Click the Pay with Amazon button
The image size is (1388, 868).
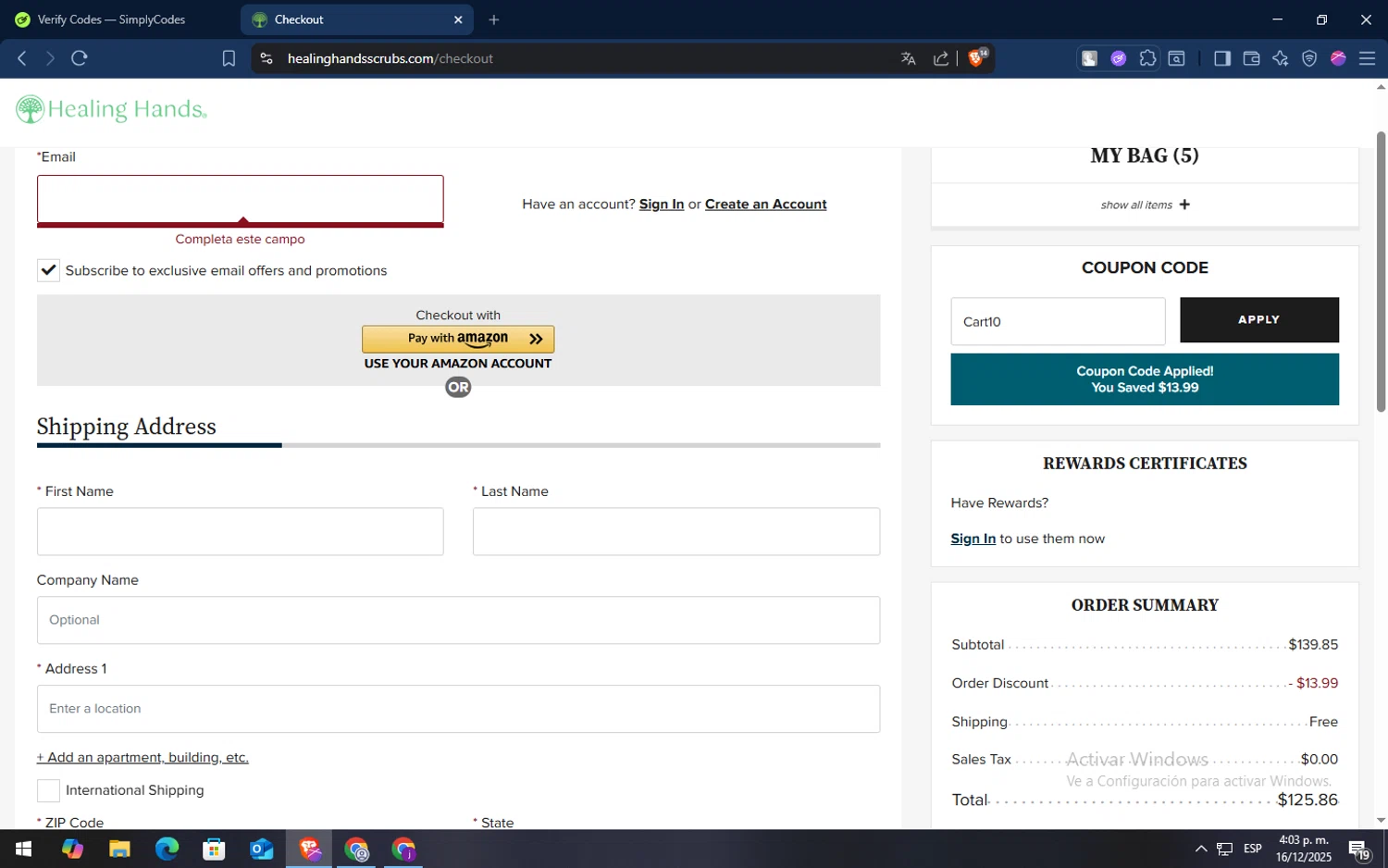[458, 339]
